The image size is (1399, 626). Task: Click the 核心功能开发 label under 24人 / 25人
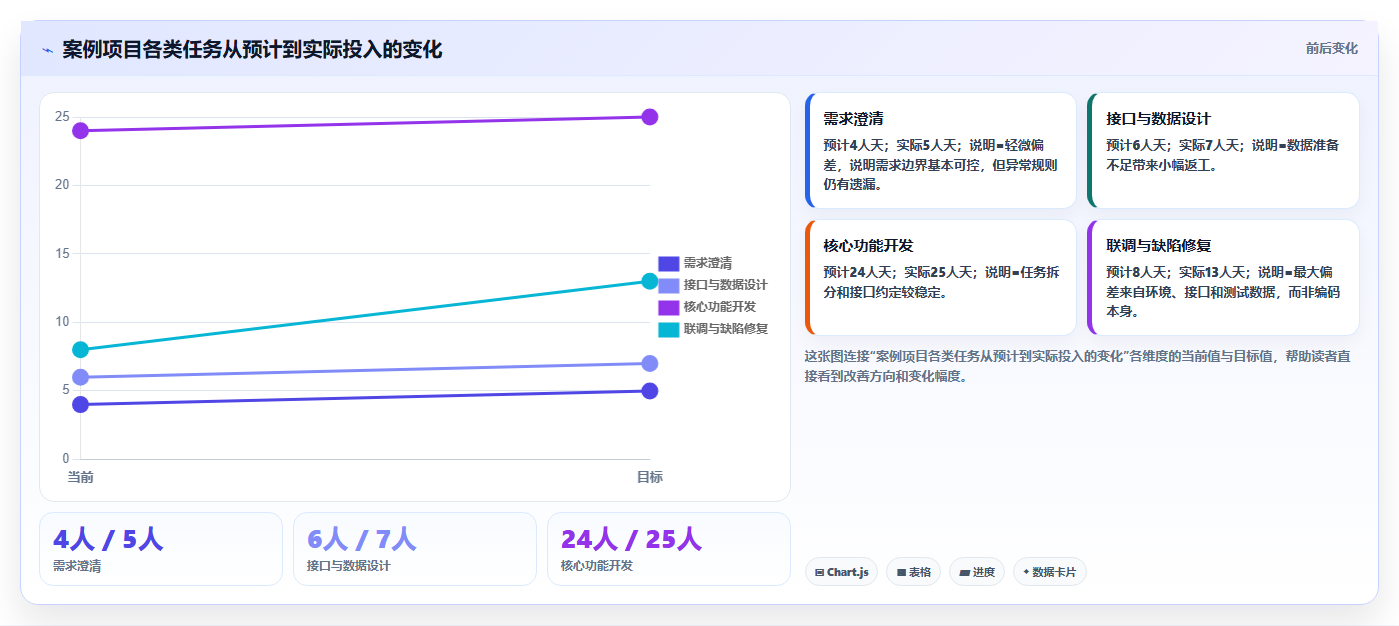click(597, 566)
